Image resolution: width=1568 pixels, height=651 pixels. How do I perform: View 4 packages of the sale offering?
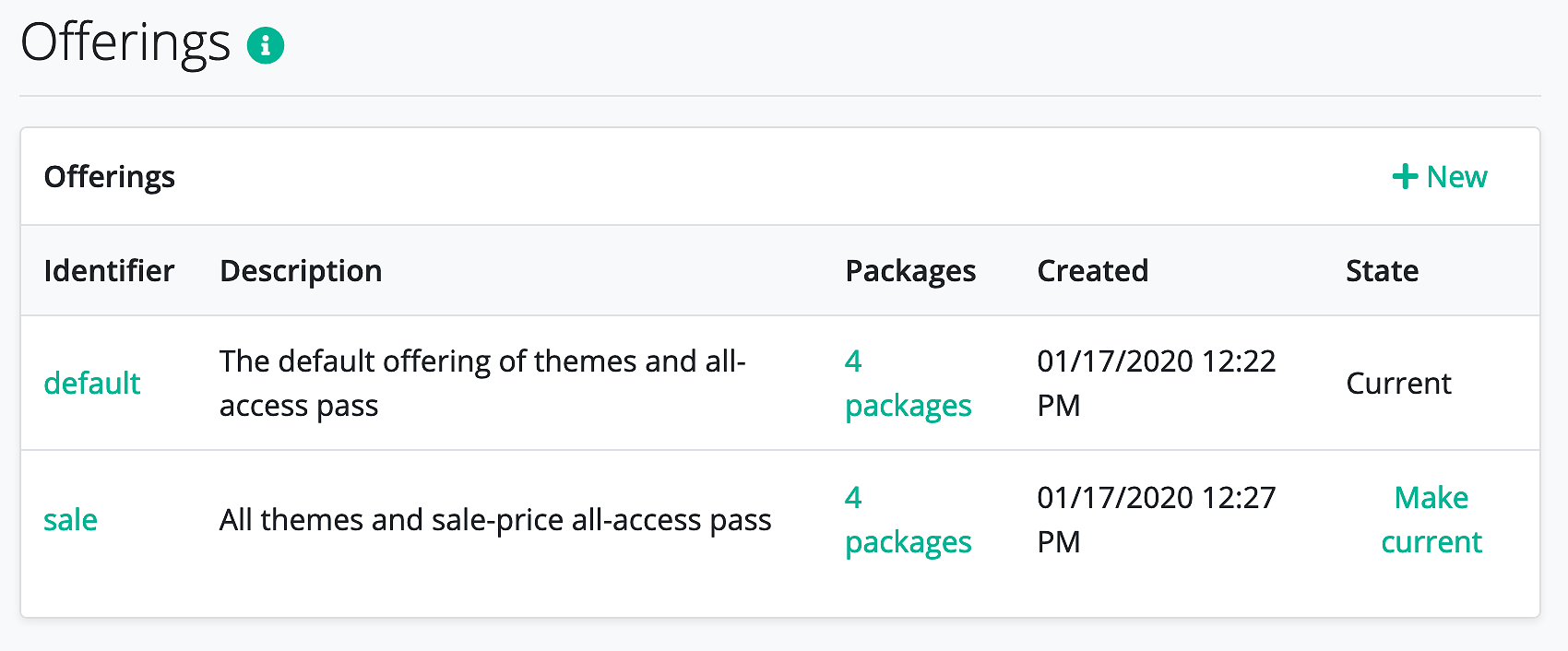[908, 519]
